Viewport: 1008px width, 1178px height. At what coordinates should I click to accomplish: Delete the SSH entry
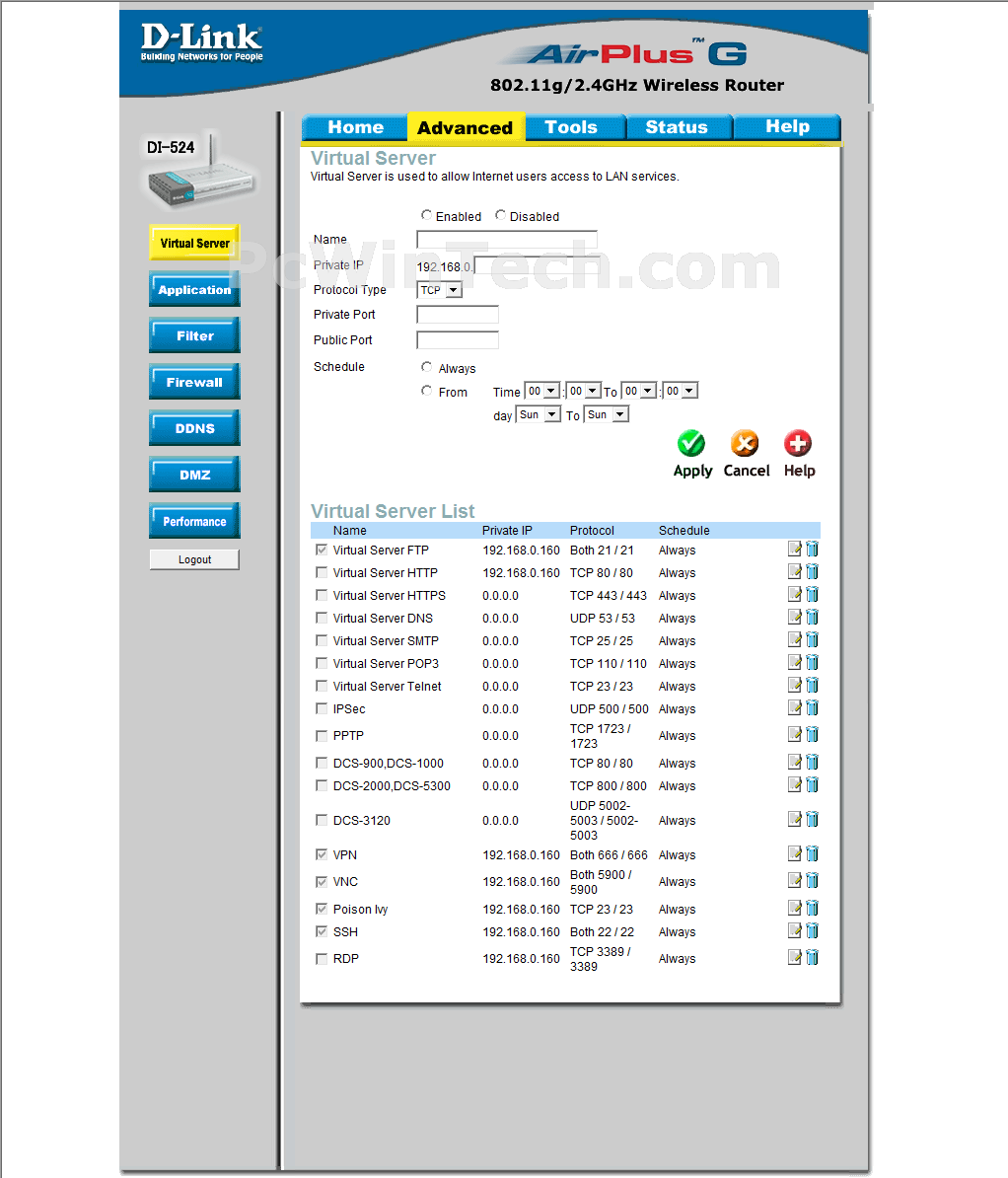coord(812,930)
